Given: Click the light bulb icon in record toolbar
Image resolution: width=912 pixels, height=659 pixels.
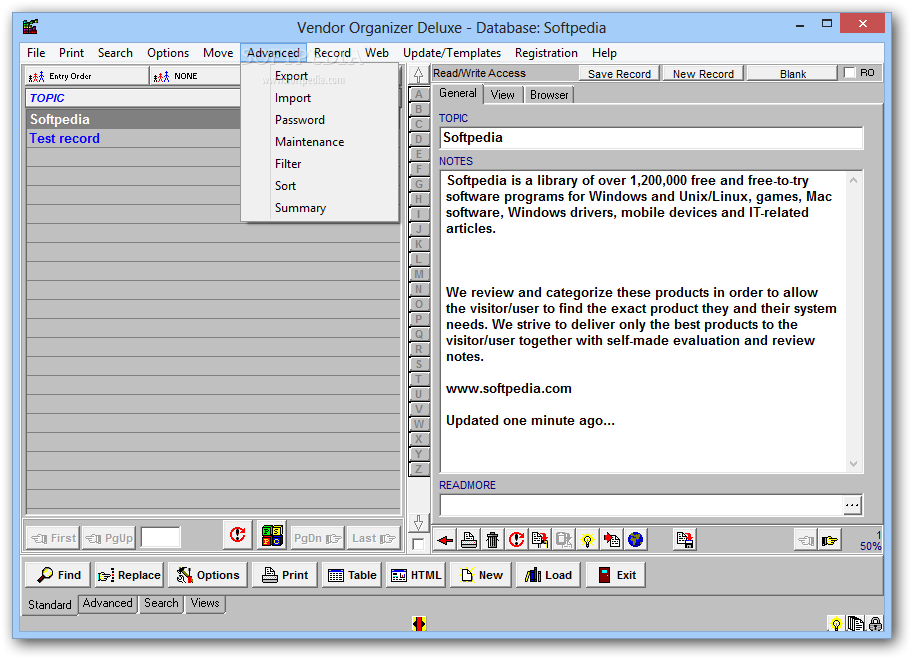Looking at the screenshot, I should [587, 540].
